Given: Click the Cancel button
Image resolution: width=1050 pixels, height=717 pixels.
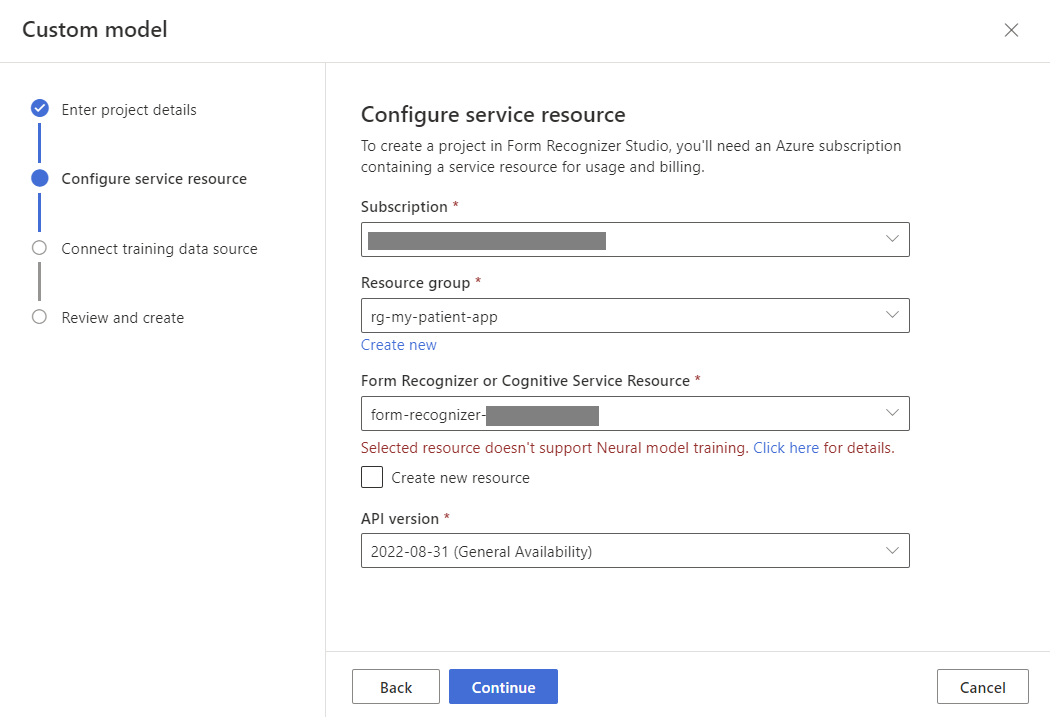Looking at the screenshot, I should coord(982,686).
